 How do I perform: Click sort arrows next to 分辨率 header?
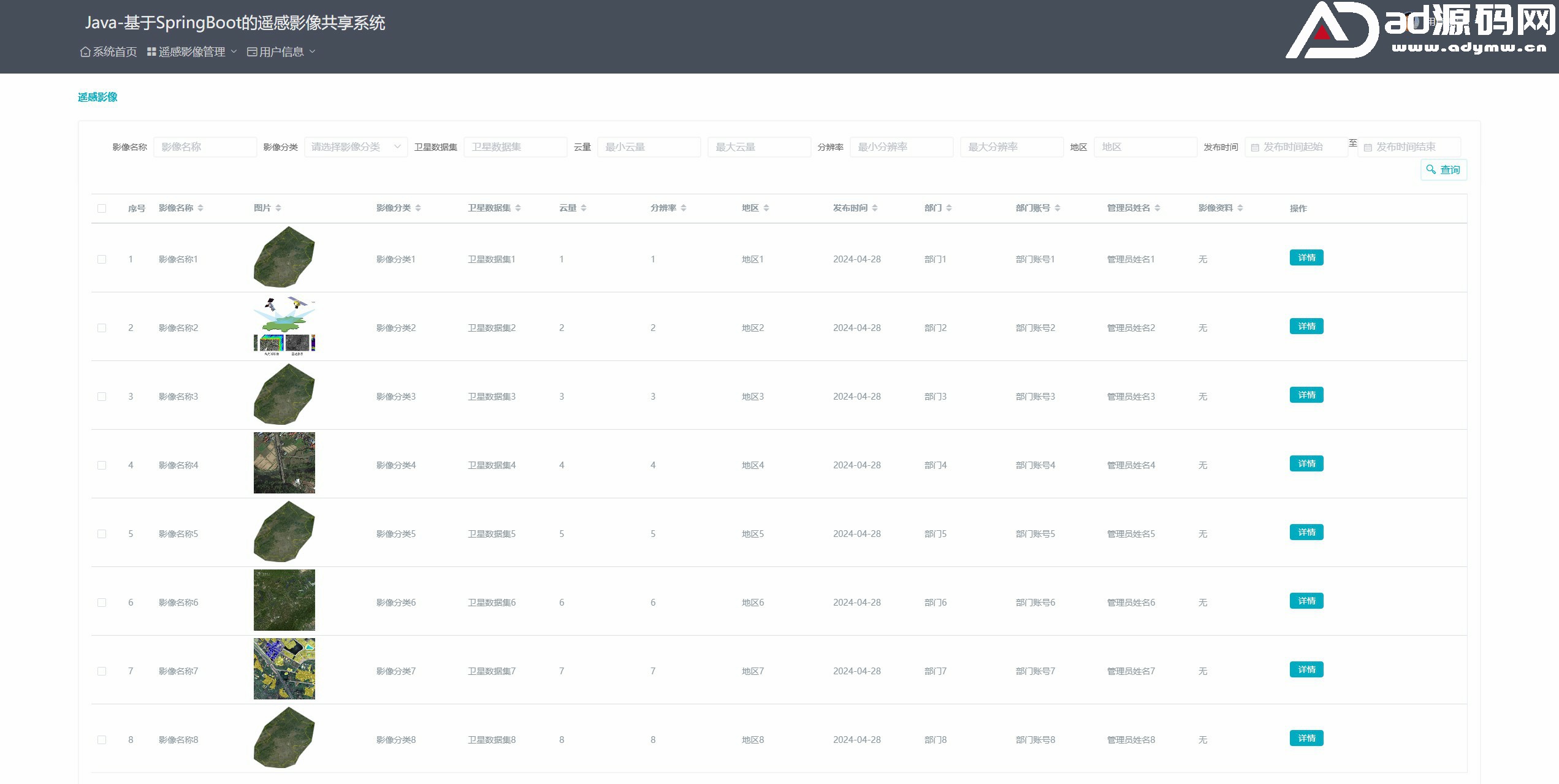[684, 208]
